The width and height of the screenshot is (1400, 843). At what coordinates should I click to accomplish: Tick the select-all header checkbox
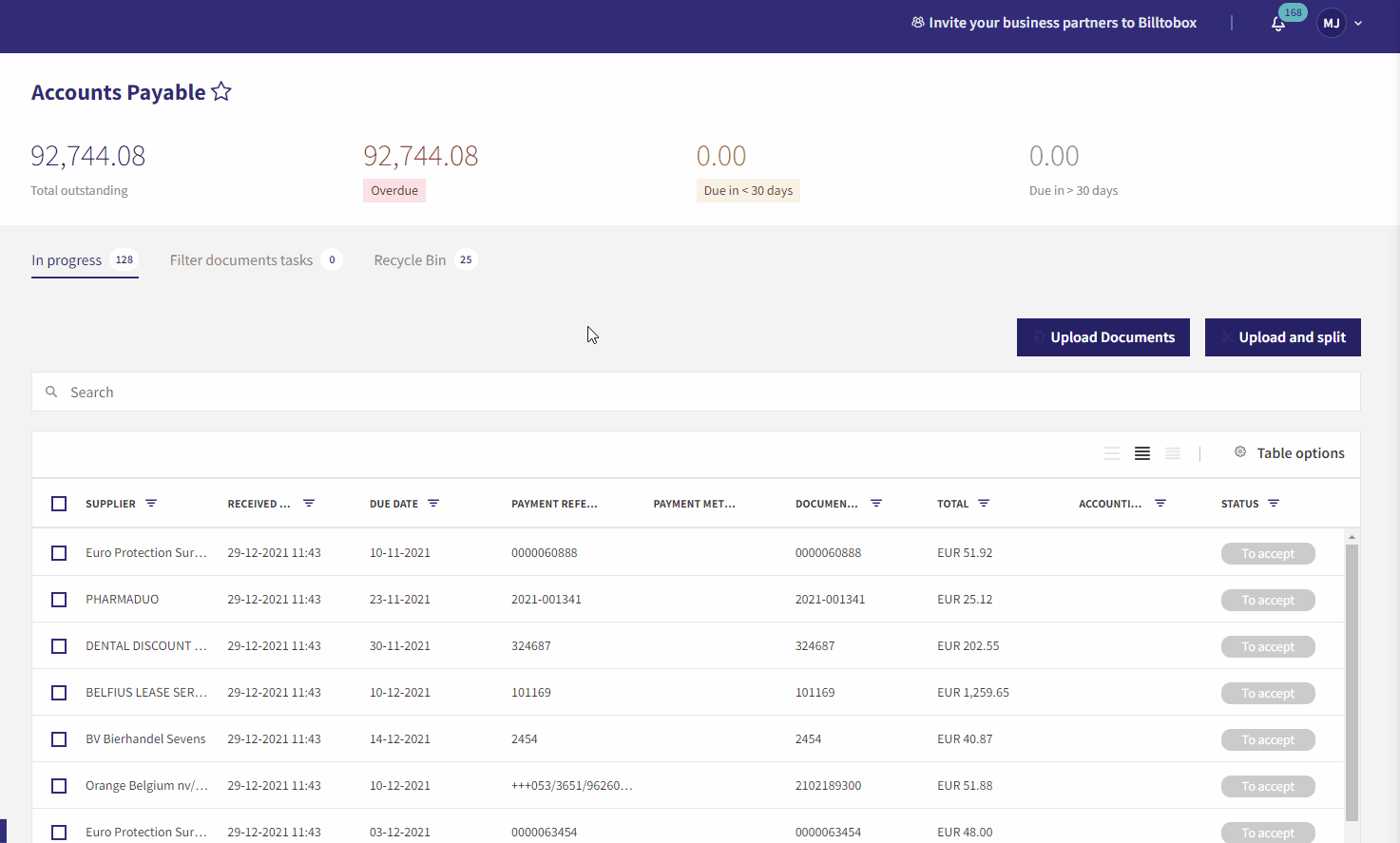(59, 504)
